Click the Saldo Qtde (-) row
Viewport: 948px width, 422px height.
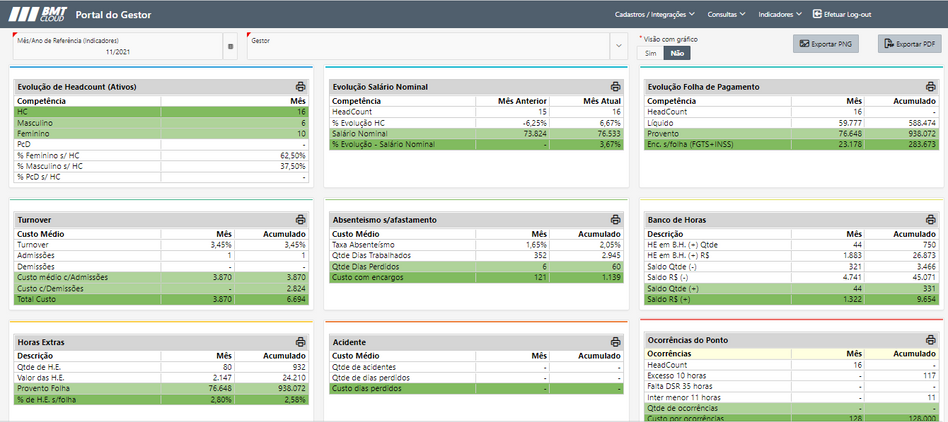(x=791, y=267)
